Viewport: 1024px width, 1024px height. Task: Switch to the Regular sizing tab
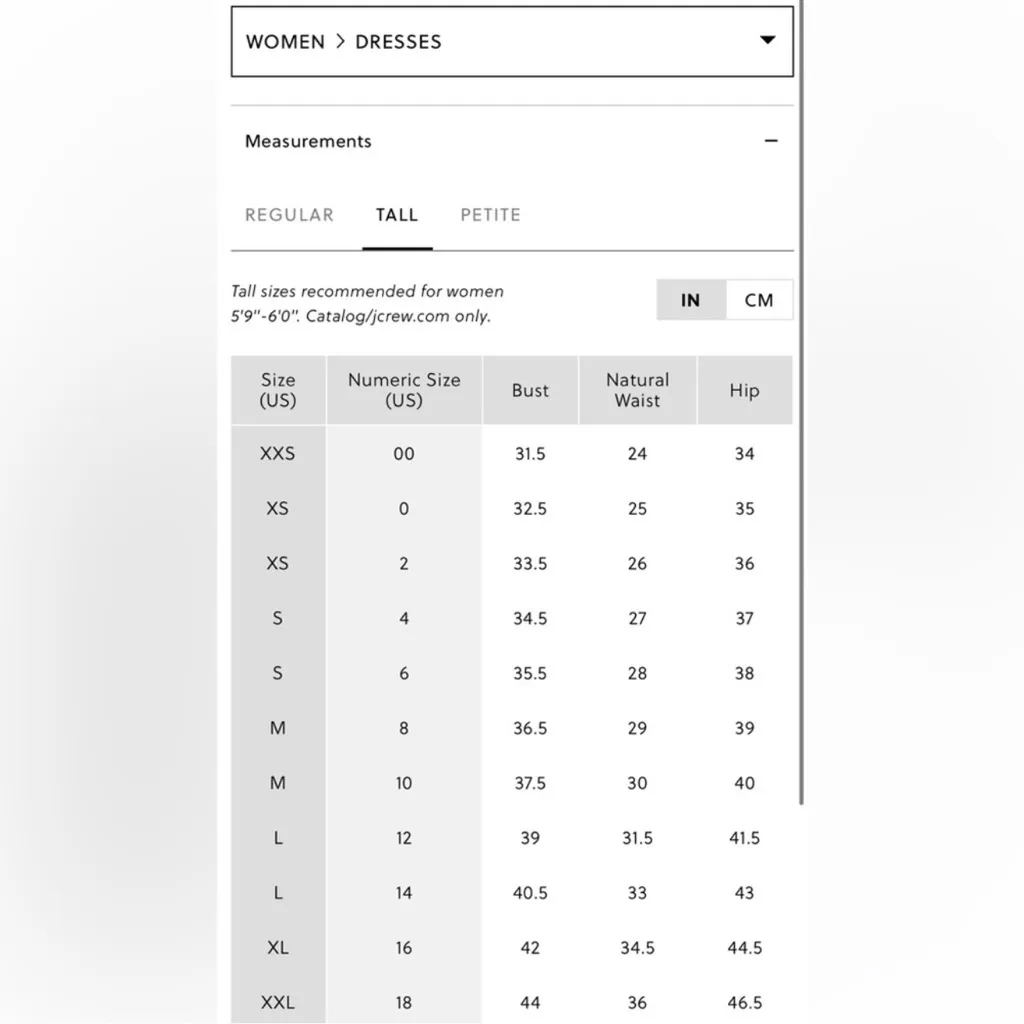[x=289, y=215]
